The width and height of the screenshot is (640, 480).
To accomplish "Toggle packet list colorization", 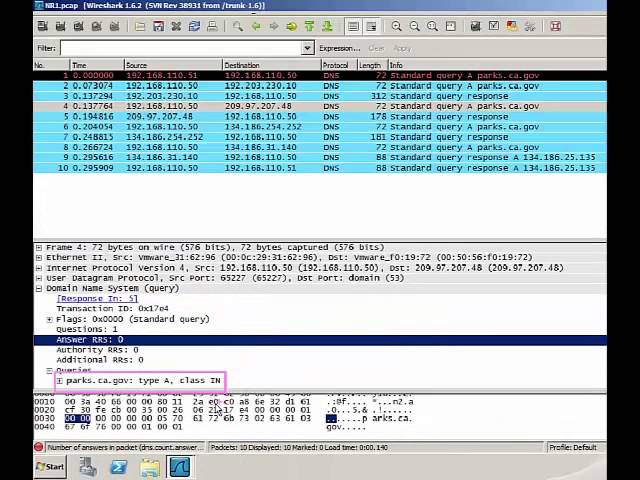I will (353, 27).
